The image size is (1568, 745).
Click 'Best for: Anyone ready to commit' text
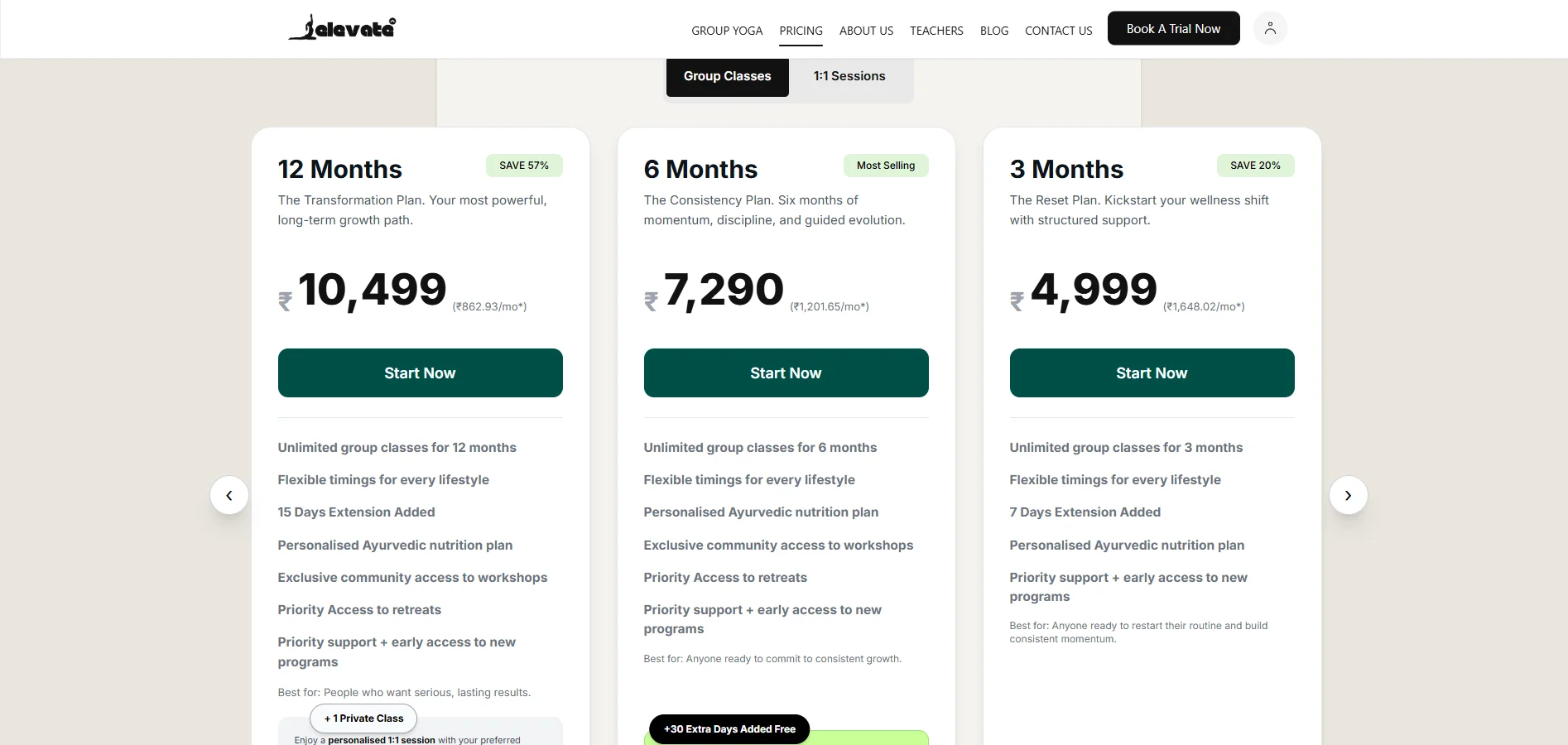click(x=772, y=659)
